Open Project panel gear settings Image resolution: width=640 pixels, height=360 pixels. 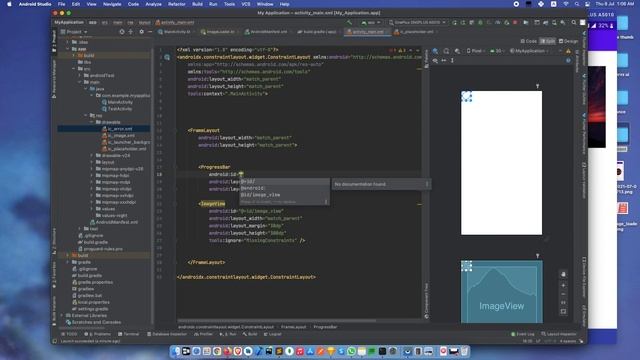tap(141, 31)
